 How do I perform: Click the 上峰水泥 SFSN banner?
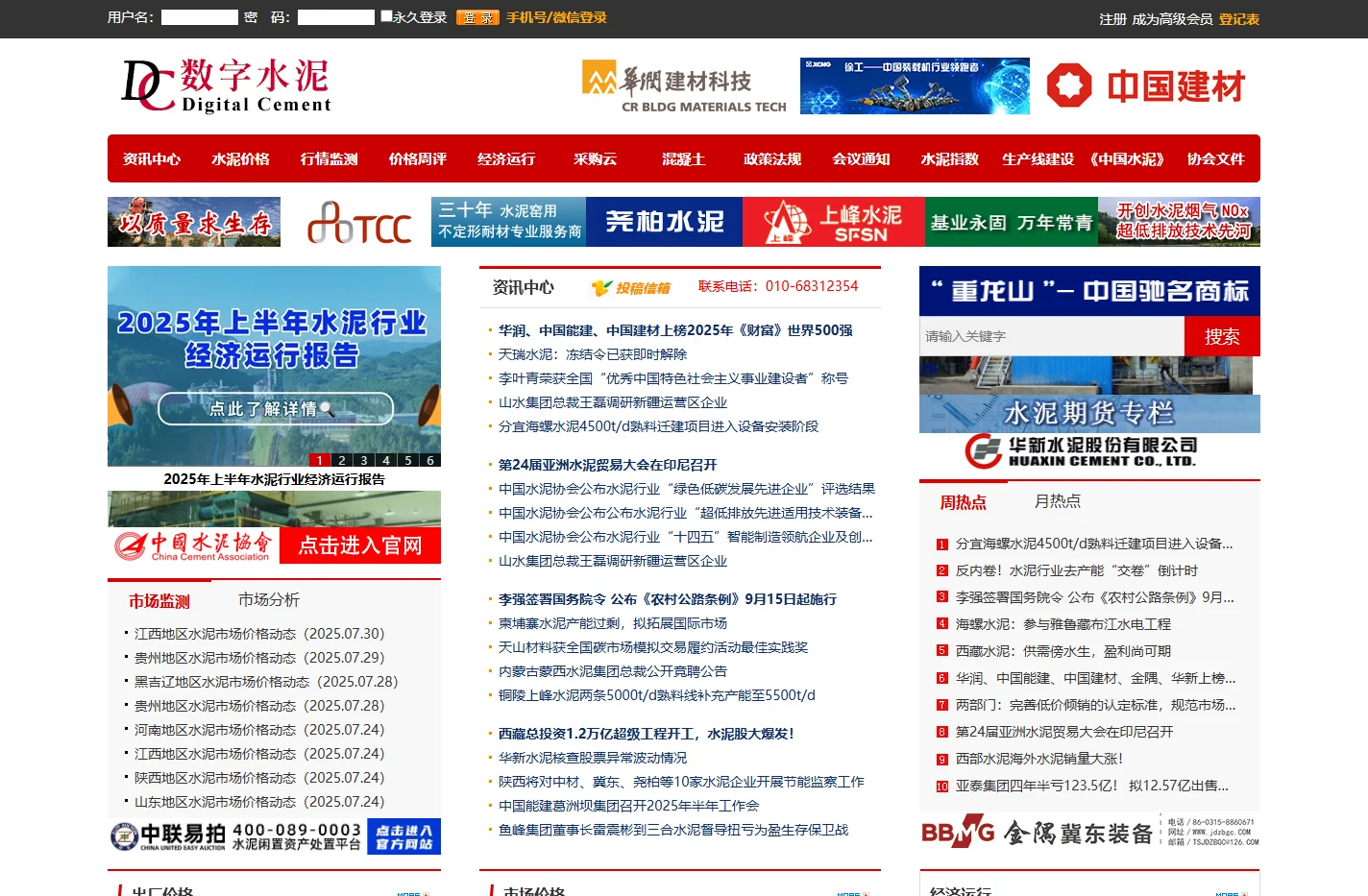coord(834,222)
